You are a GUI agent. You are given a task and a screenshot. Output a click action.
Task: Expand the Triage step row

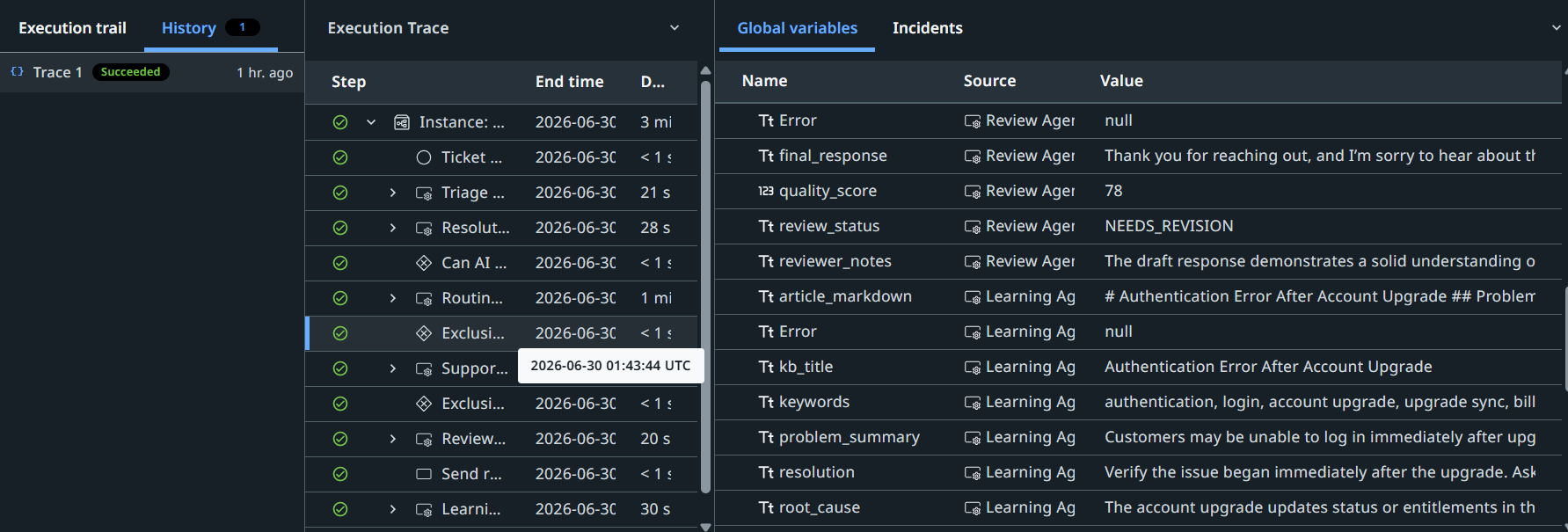coord(393,193)
